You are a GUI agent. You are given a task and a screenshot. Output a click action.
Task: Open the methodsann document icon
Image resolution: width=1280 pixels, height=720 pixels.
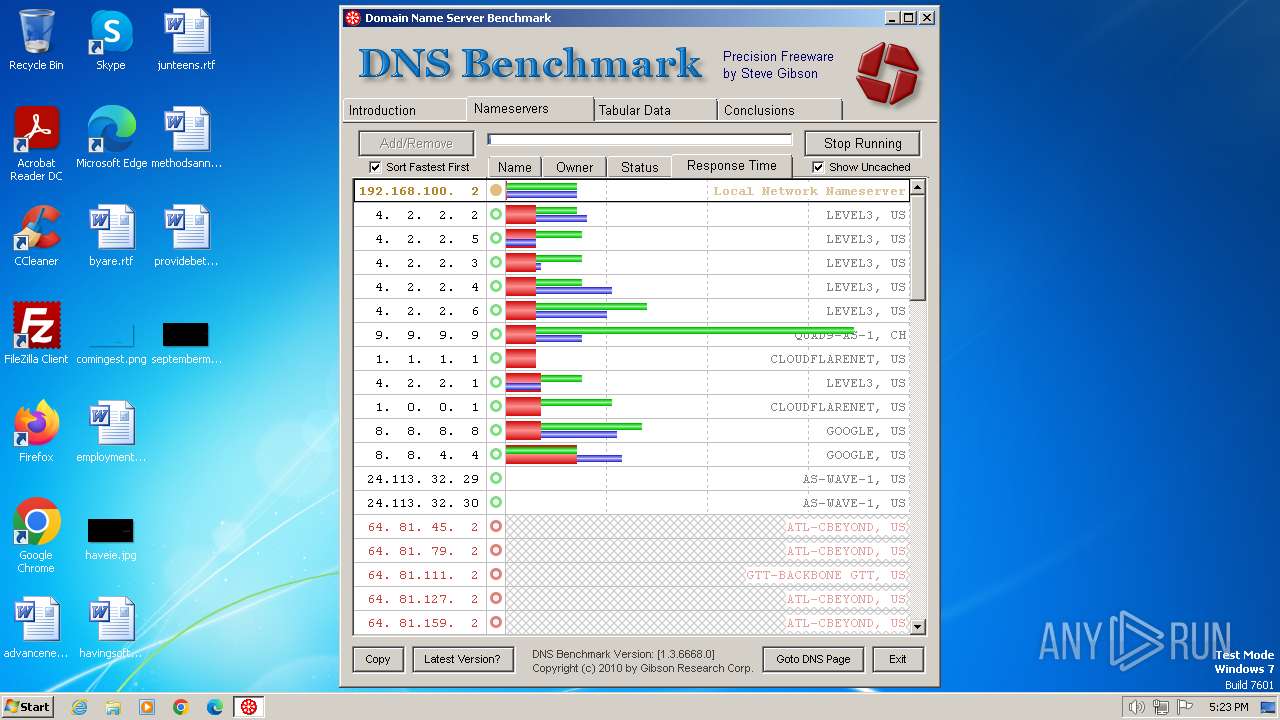187,138
